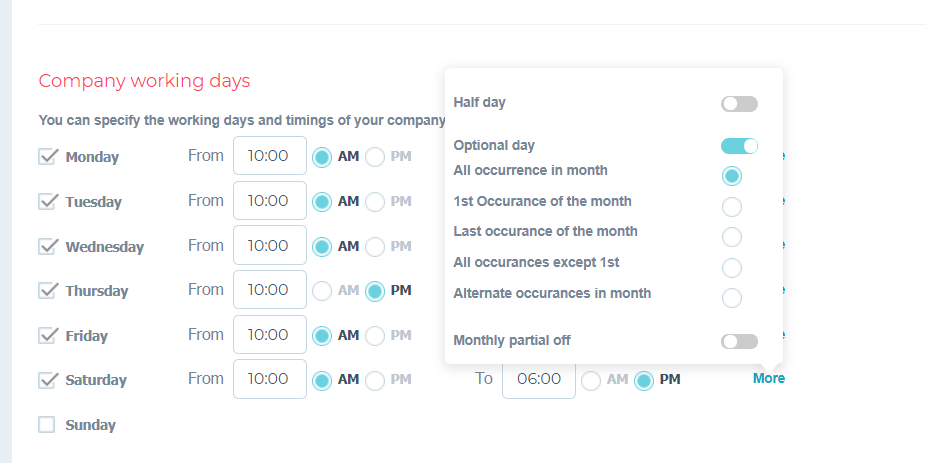Set Thursday From time to AM
Viewport: 926px width, 463px height.
point(322,291)
